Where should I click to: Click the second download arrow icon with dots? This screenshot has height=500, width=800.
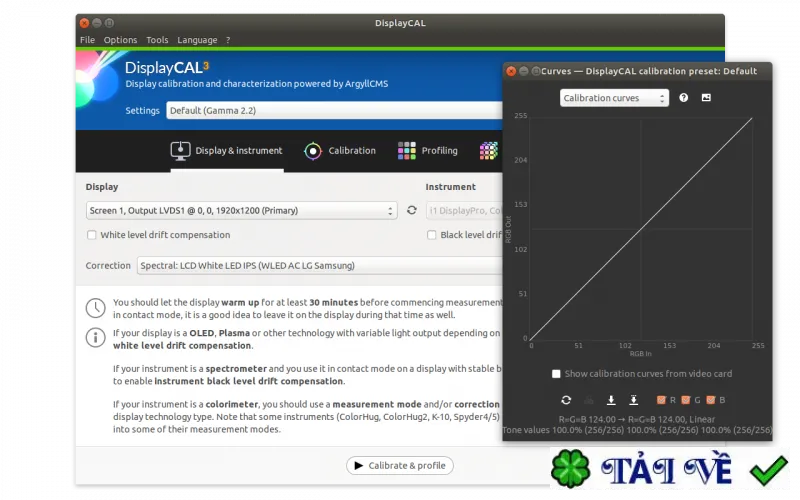click(x=633, y=400)
